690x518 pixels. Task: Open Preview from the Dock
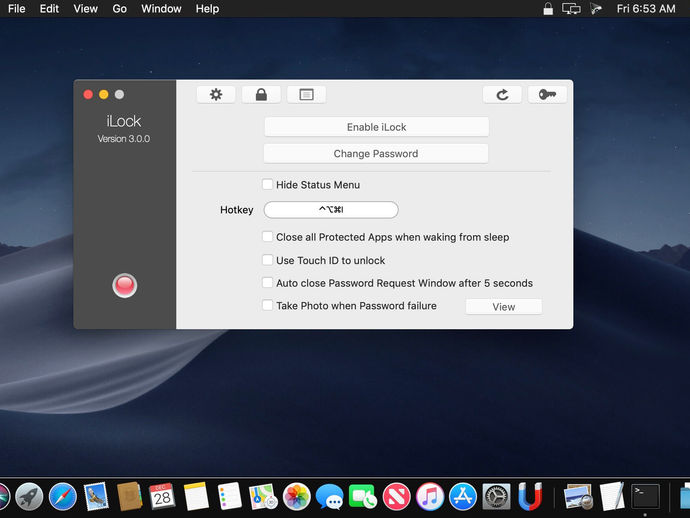pyautogui.click(x=578, y=497)
